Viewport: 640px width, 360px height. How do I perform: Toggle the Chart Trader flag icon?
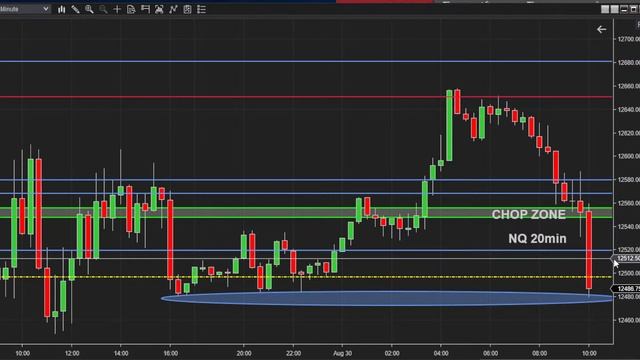145,9
